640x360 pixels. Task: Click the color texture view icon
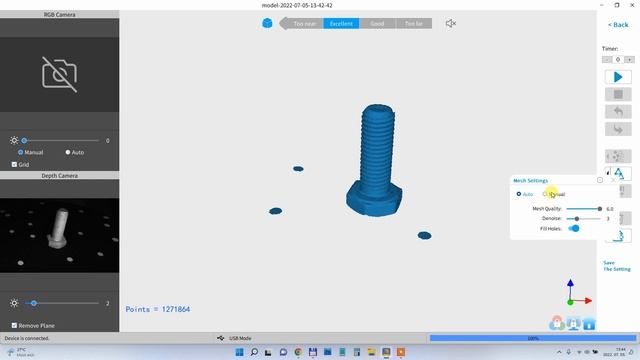pyautogui.click(x=557, y=323)
